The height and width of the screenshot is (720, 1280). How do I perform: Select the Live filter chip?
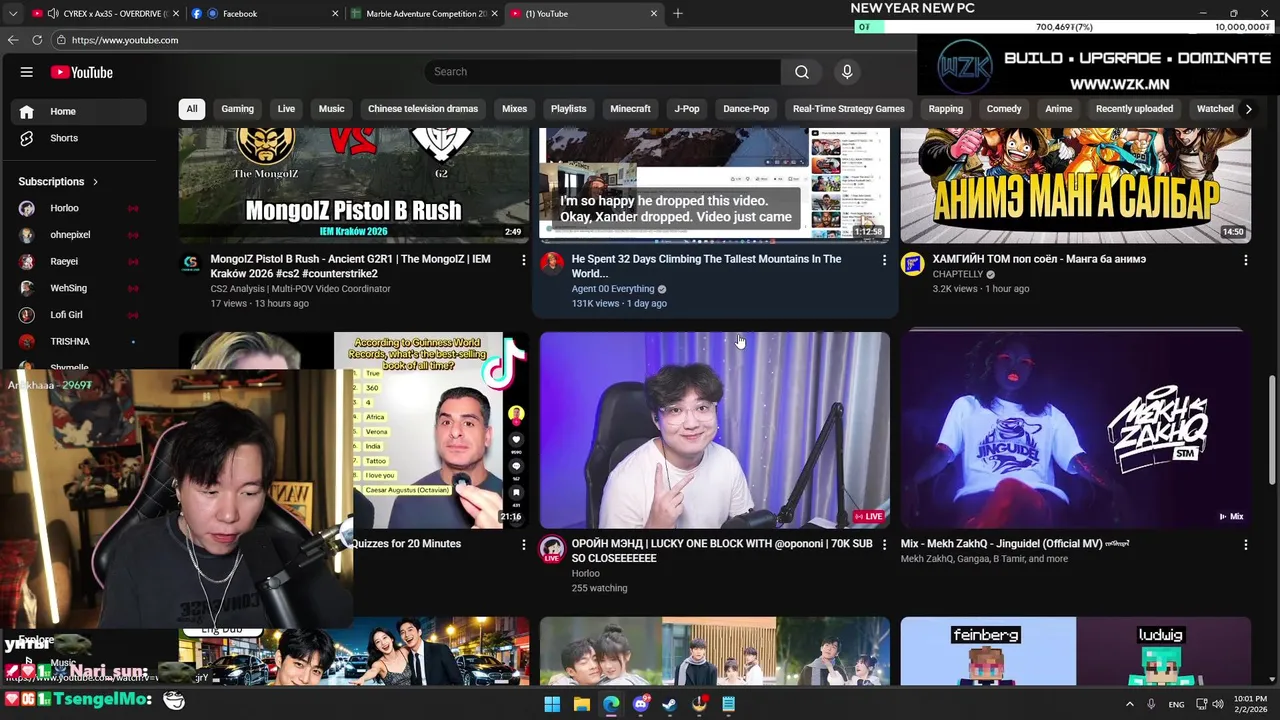point(286,109)
